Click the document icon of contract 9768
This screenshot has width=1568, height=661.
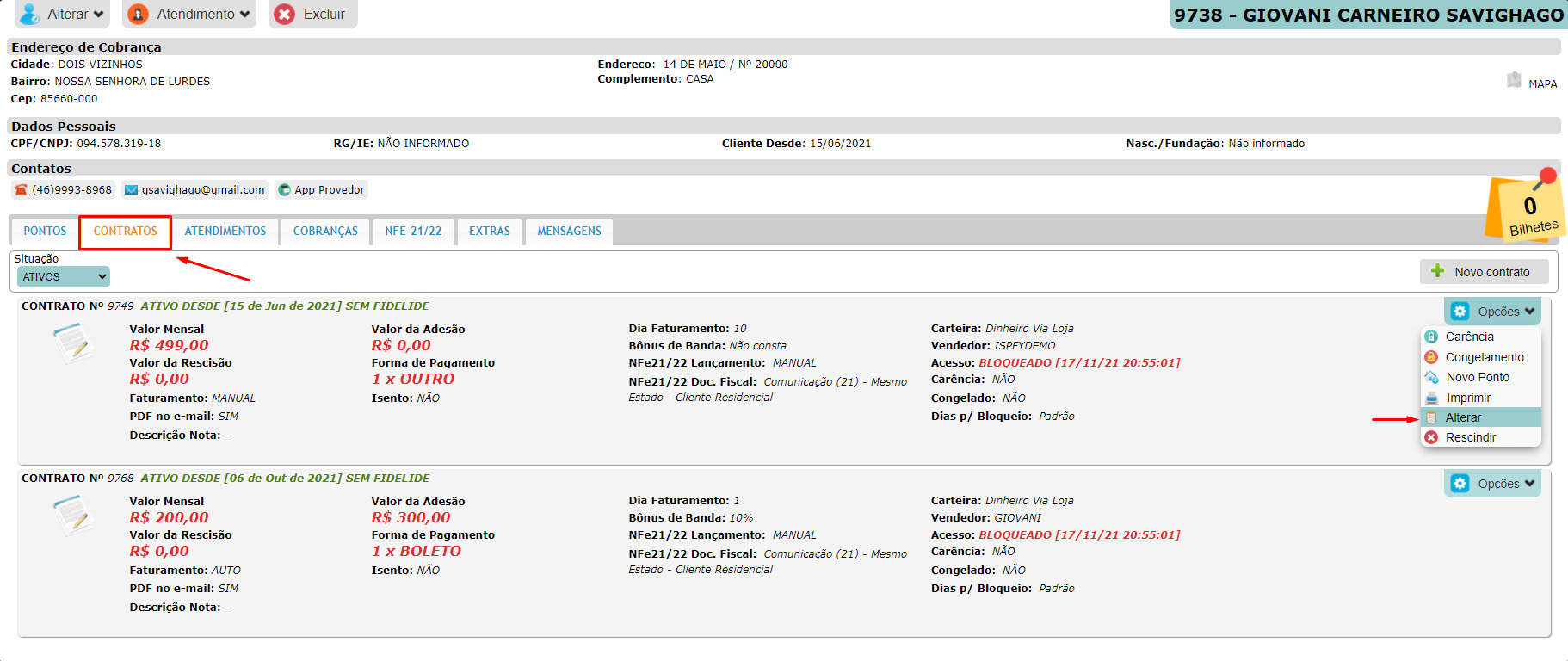click(72, 515)
